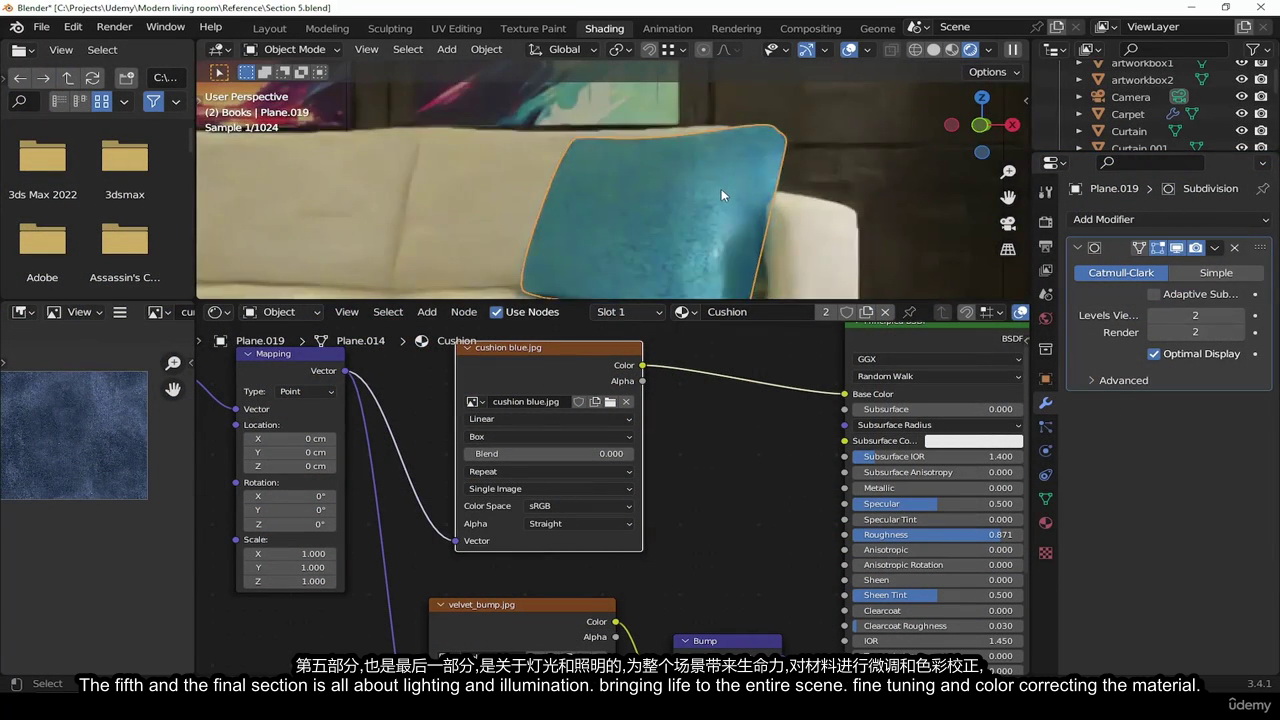The image size is (1280, 720).
Task: Toggle viewport overlays
Action: click(x=849, y=49)
